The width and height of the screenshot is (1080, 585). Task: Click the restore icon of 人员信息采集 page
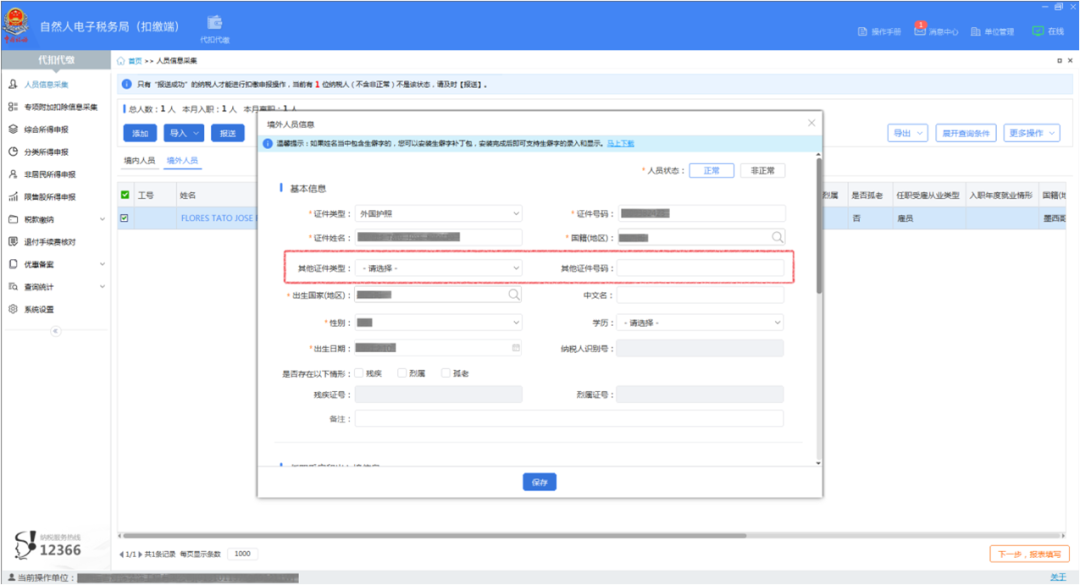click(1059, 61)
